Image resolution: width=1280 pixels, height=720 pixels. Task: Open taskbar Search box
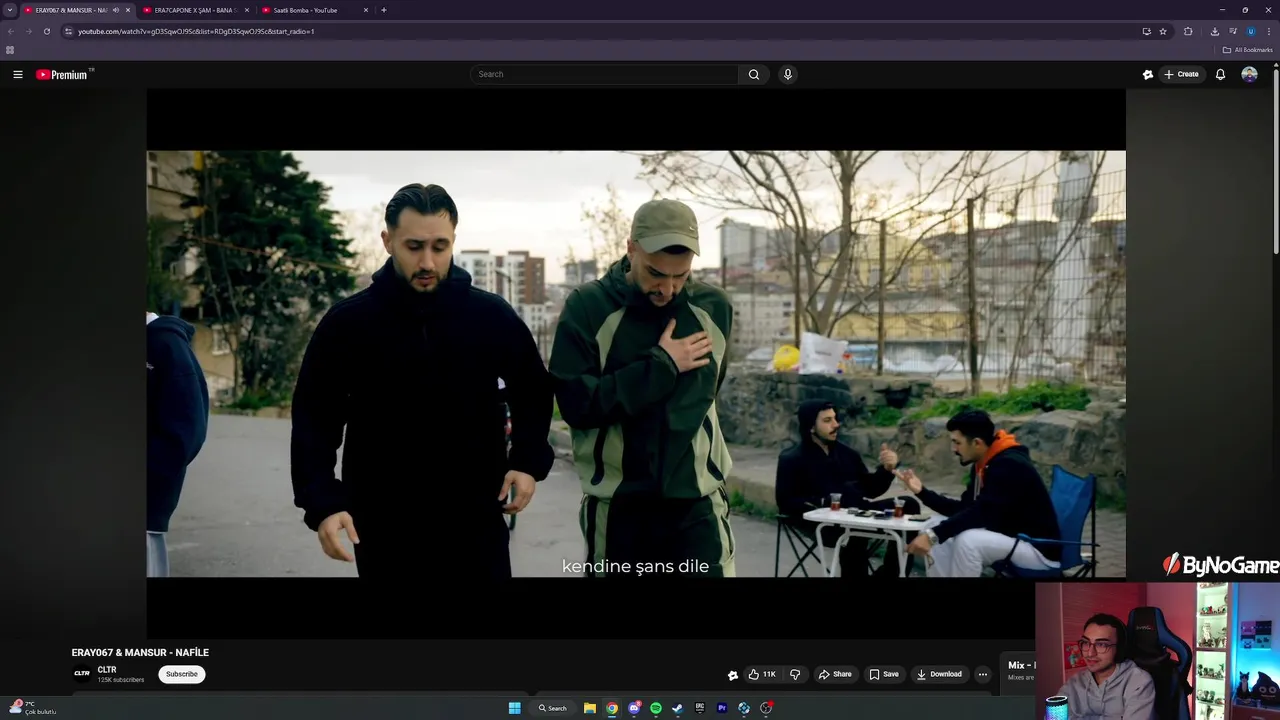click(553, 708)
